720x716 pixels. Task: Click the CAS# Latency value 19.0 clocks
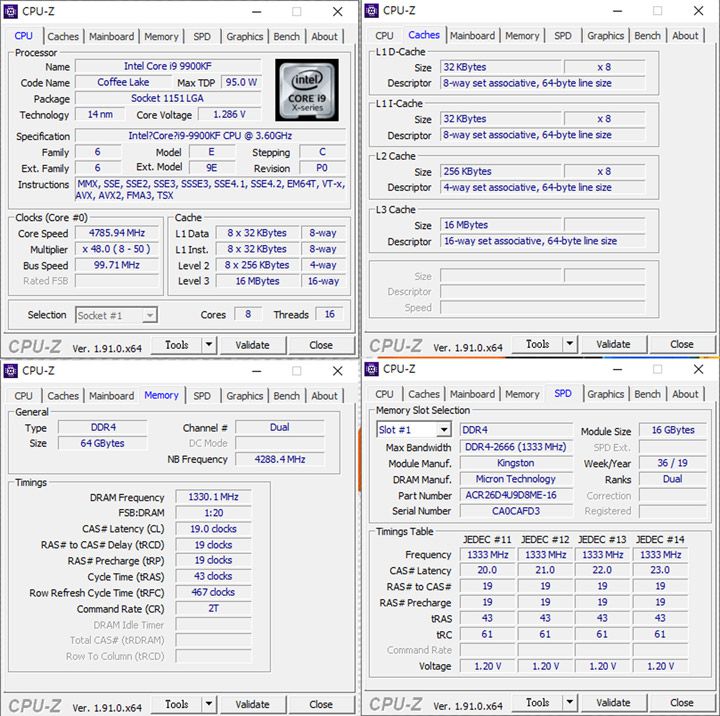click(x=214, y=529)
